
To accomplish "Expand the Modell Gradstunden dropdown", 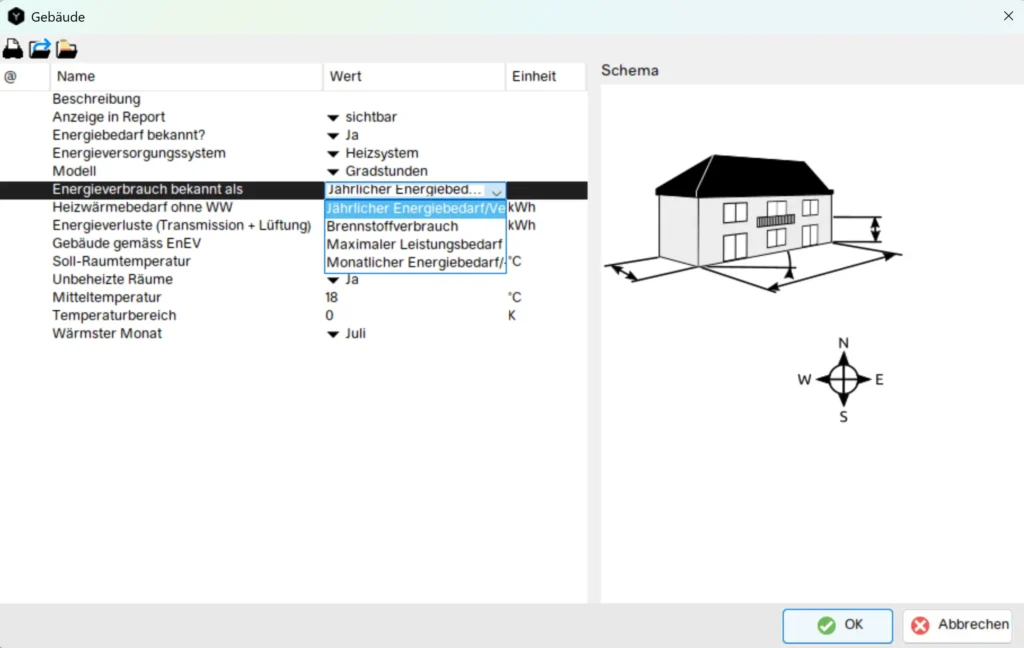I will pyautogui.click(x=334, y=172).
